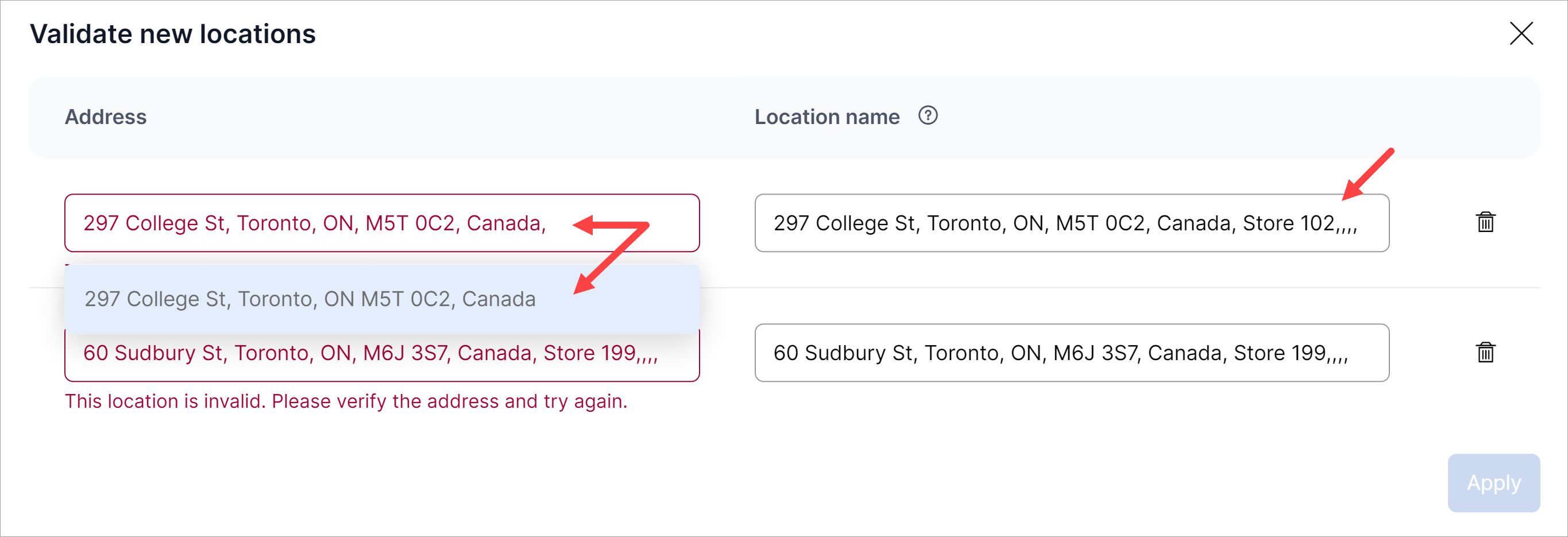Image resolution: width=1568 pixels, height=537 pixels.
Task: Click the invalid location error message
Action: [x=346, y=401]
